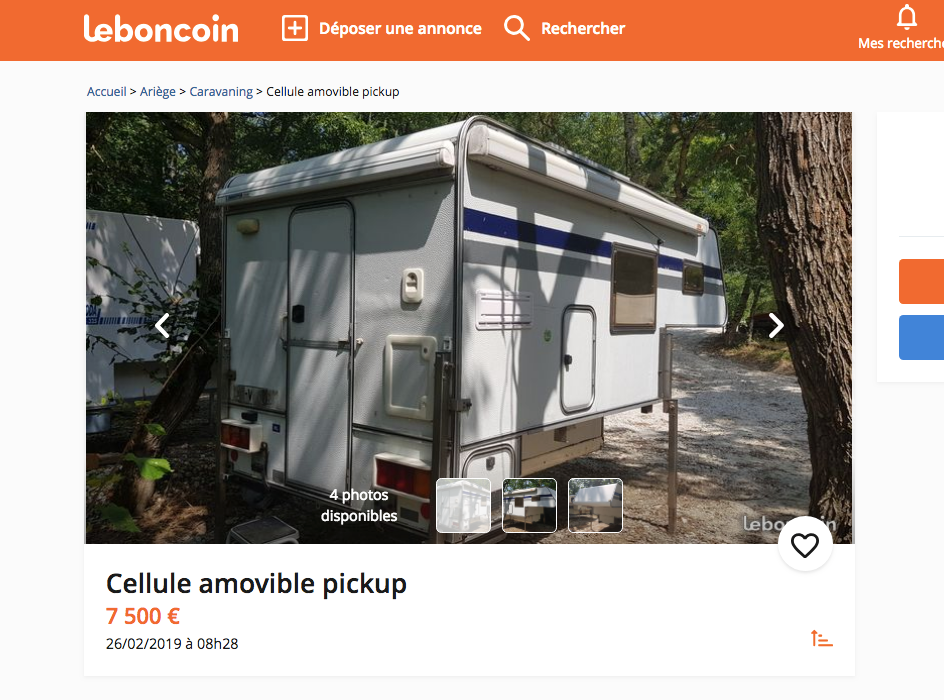Save this ad with the heart icon
The width and height of the screenshot is (944, 700).
click(x=805, y=545)
